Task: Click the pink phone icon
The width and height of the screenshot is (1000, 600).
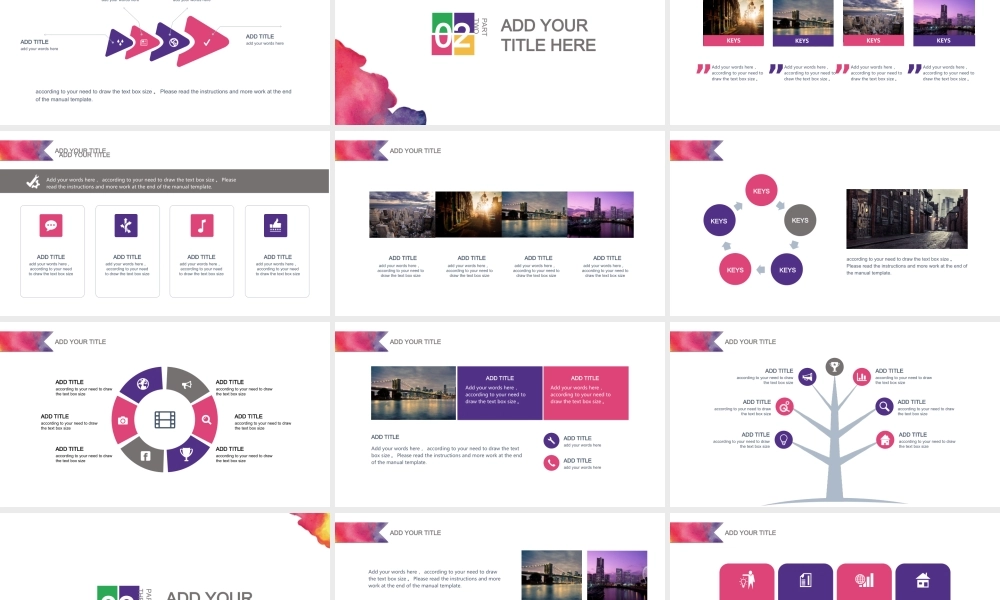Action: [551, 462]
